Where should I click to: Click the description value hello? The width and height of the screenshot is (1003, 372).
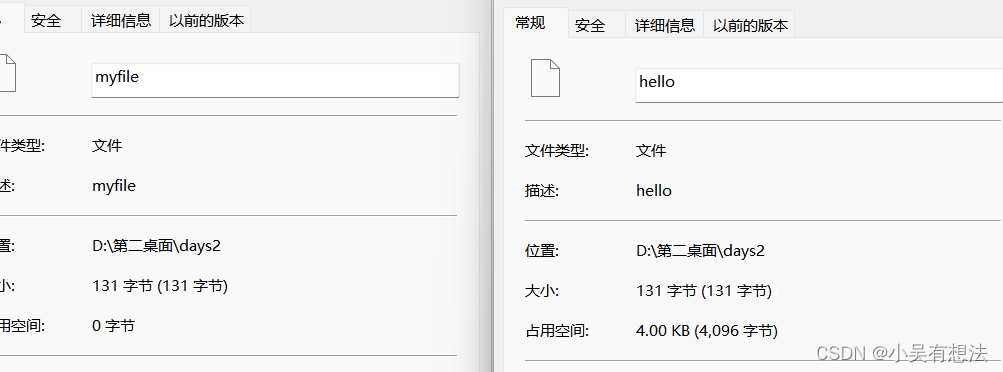654,190
